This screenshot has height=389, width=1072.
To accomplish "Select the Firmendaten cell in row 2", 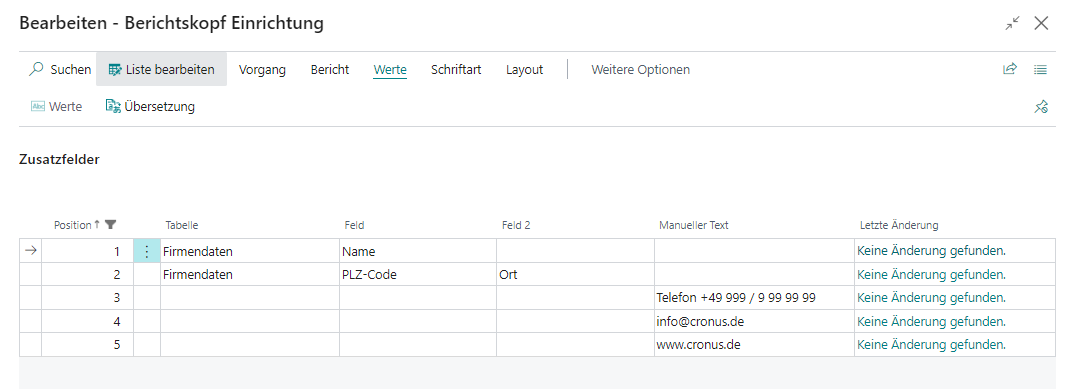I will click(x=250, y=275).
